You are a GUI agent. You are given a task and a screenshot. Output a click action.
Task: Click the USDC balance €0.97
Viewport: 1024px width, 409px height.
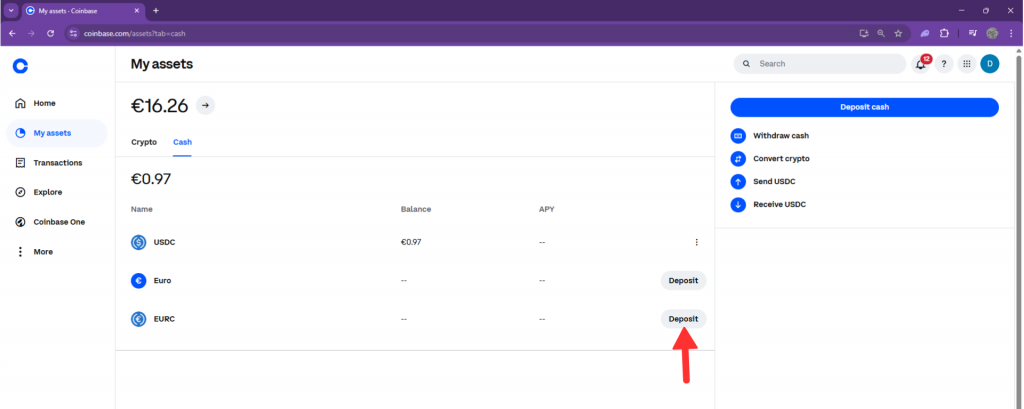coord(411,242)
